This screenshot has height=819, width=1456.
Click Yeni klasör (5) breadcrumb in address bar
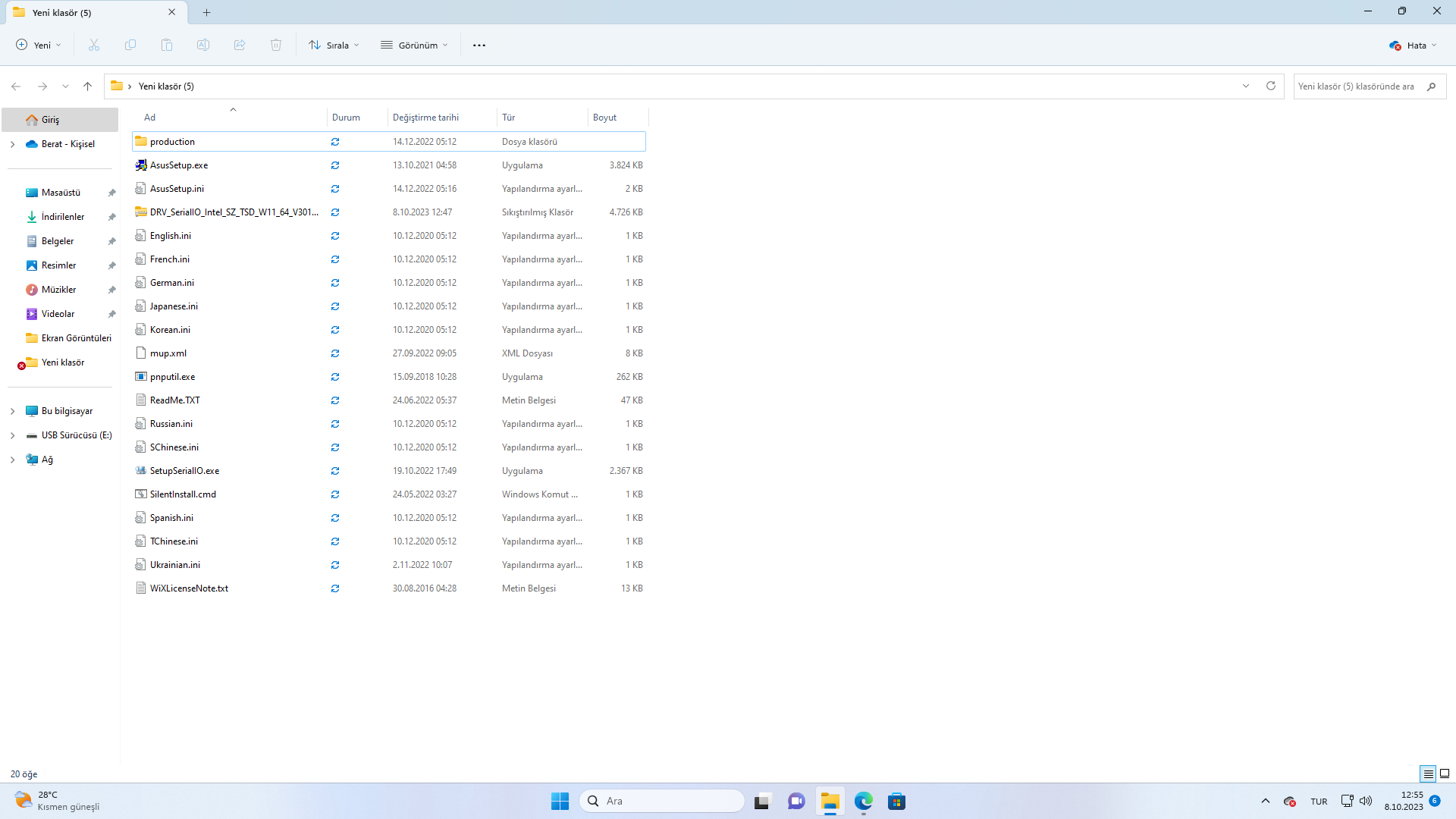(x=166, y=86)
